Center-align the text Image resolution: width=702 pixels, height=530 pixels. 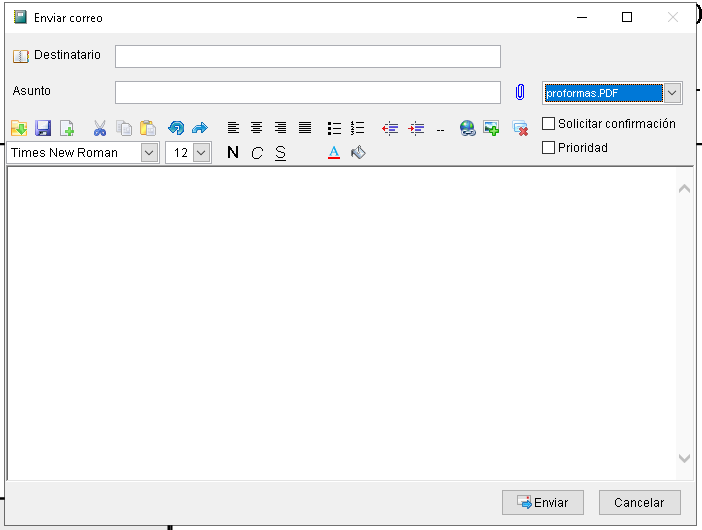(x=257, y=128)
